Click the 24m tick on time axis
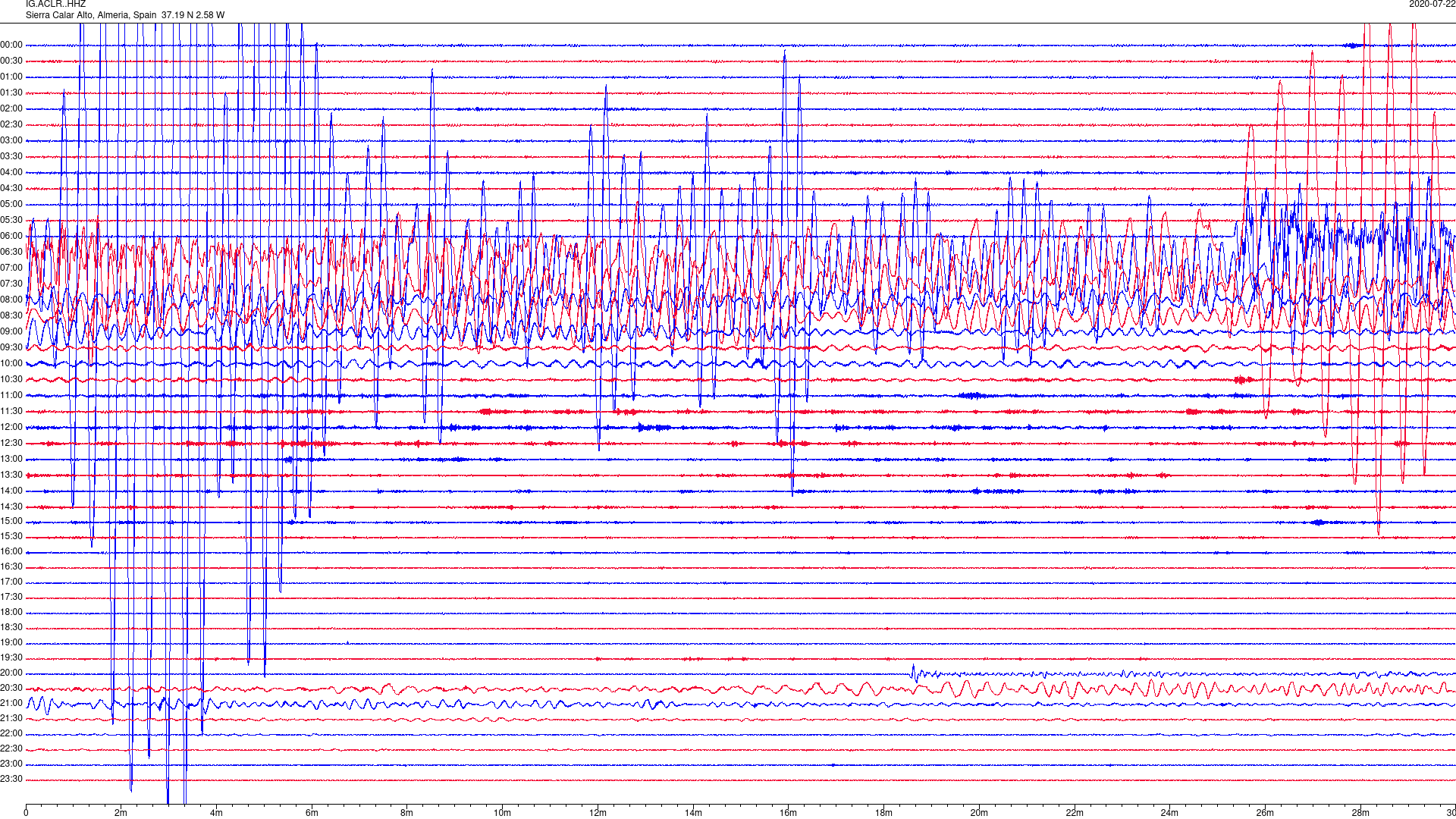 [x=1169, y=813]
